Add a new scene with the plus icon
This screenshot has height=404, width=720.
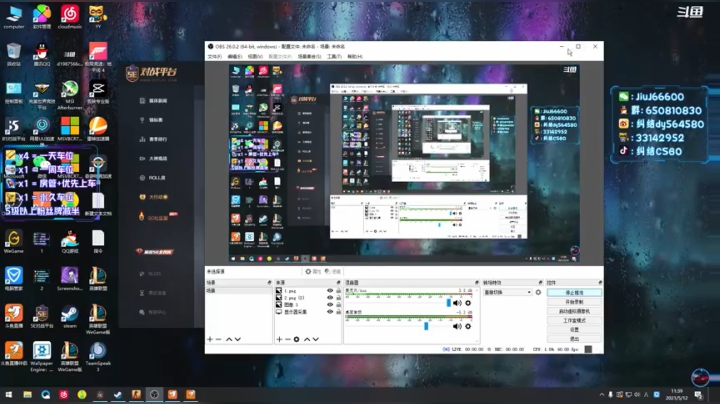(210, 339)
